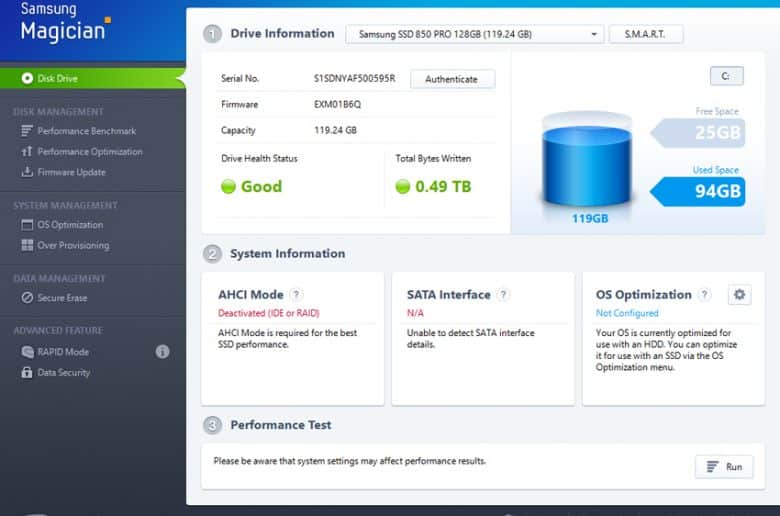
Task: Click the capacity value 119.24 GB
Action: 335,130
